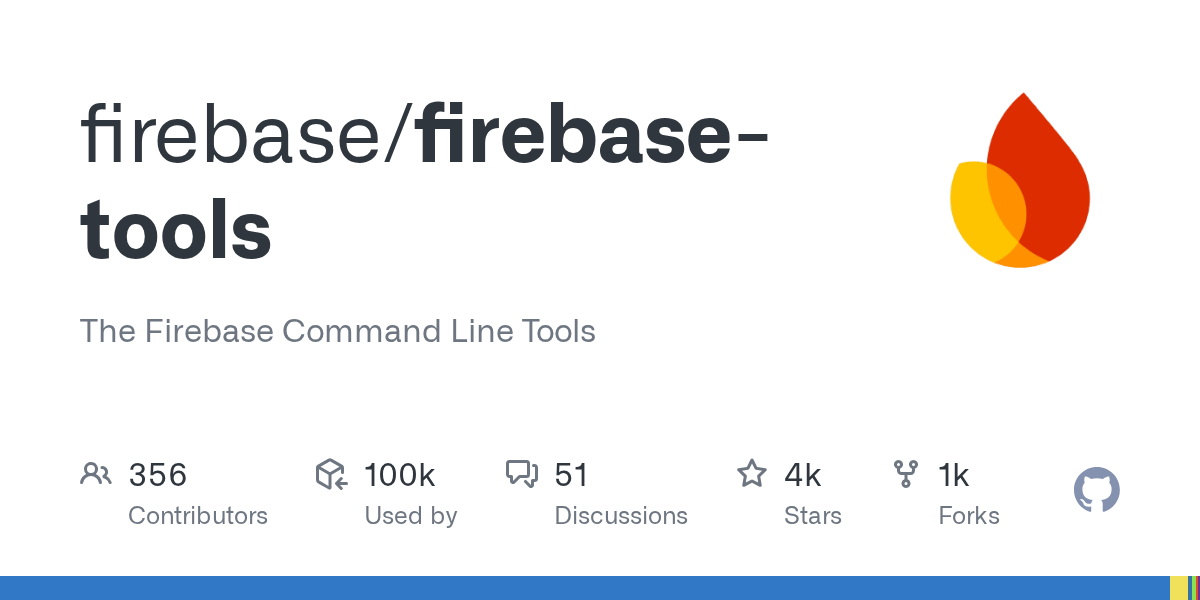
Task: Click the 100k used by count
Action: pos(399,475)
